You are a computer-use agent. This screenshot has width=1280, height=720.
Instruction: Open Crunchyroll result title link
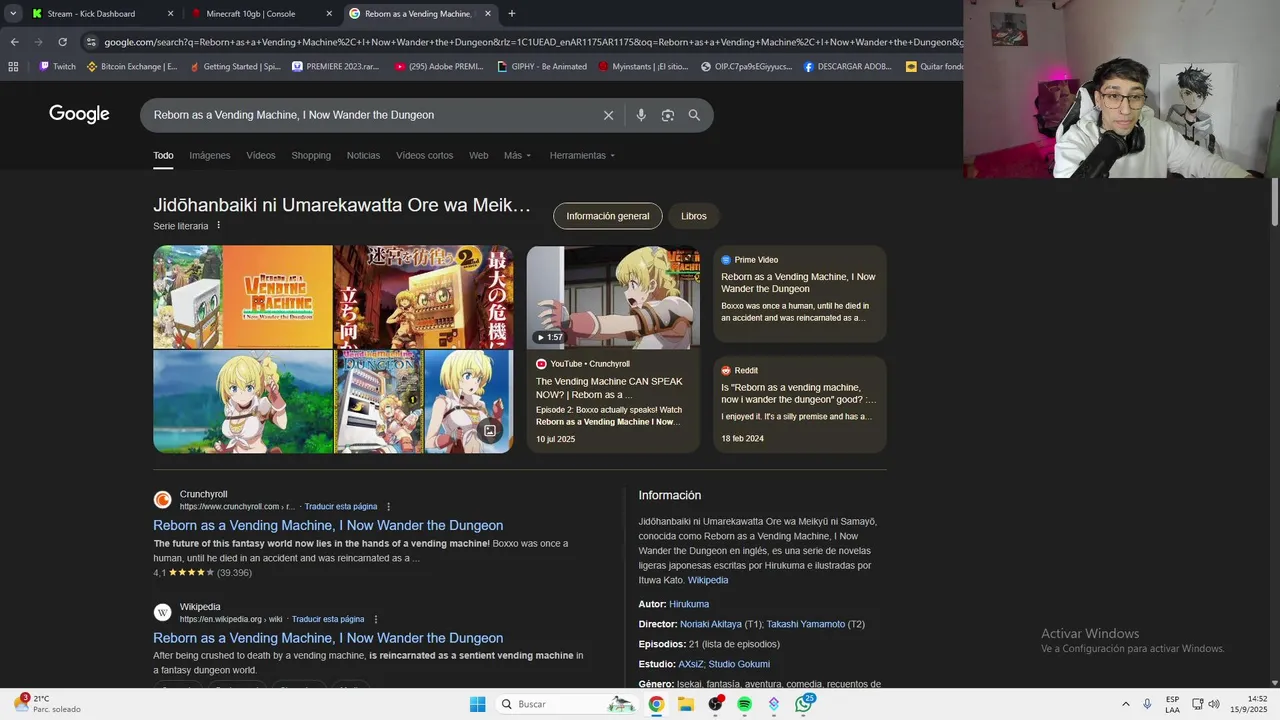328,526
